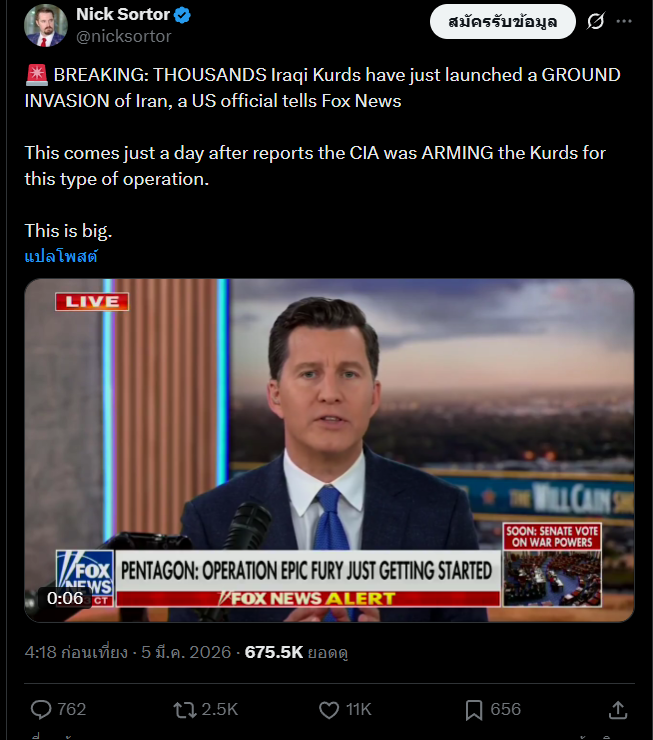Image resolution: width=653 pixels, height=740 pixels.
Task: Open the three-dot more options menu
Action: click(624, 21)
